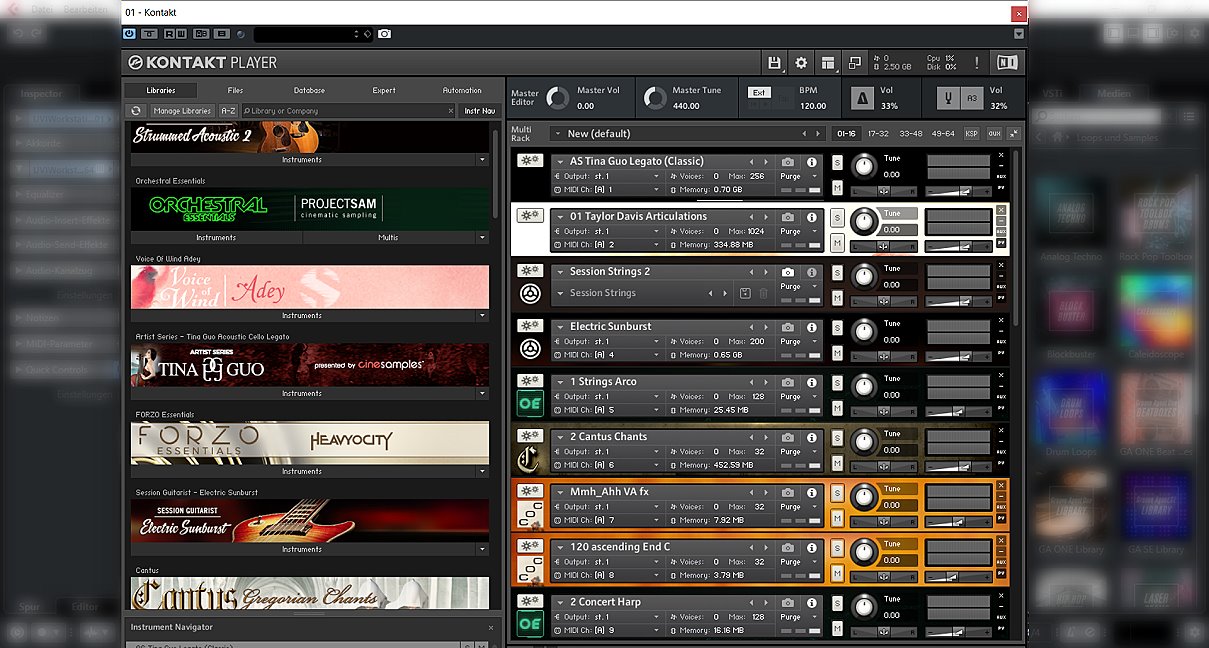Open the Multi Rack New (default) dropdown
Image resolution: width=1209 pixels, height=648 pixels.
[687, 133]
